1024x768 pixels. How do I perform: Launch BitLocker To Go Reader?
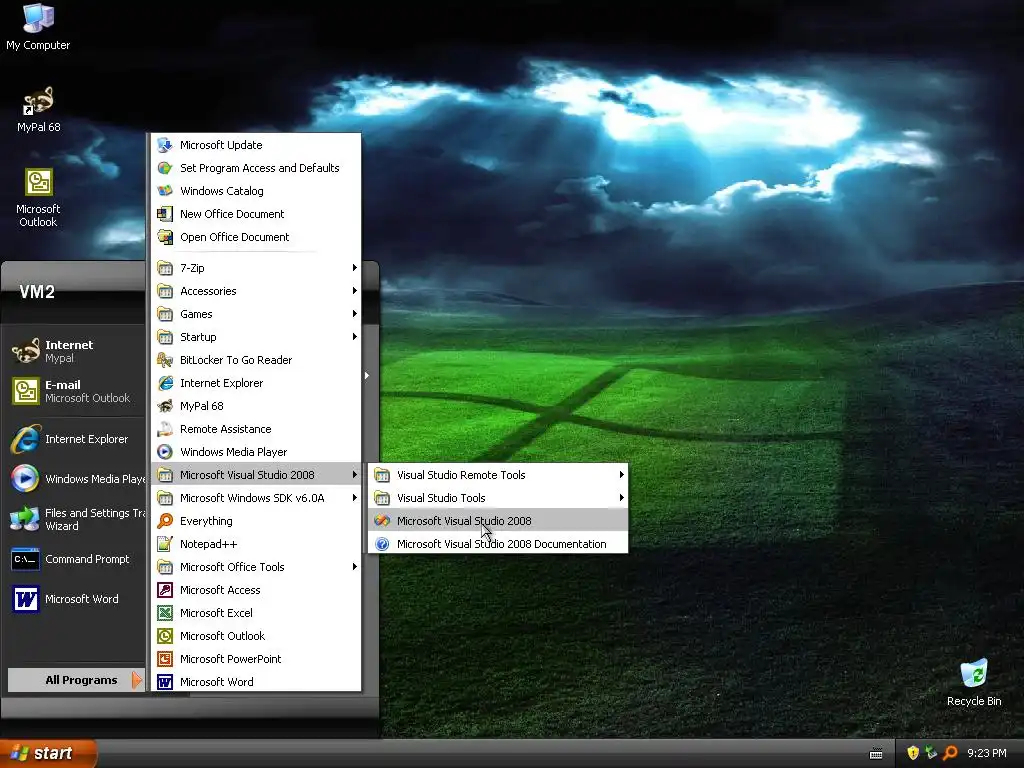point(256,360)
